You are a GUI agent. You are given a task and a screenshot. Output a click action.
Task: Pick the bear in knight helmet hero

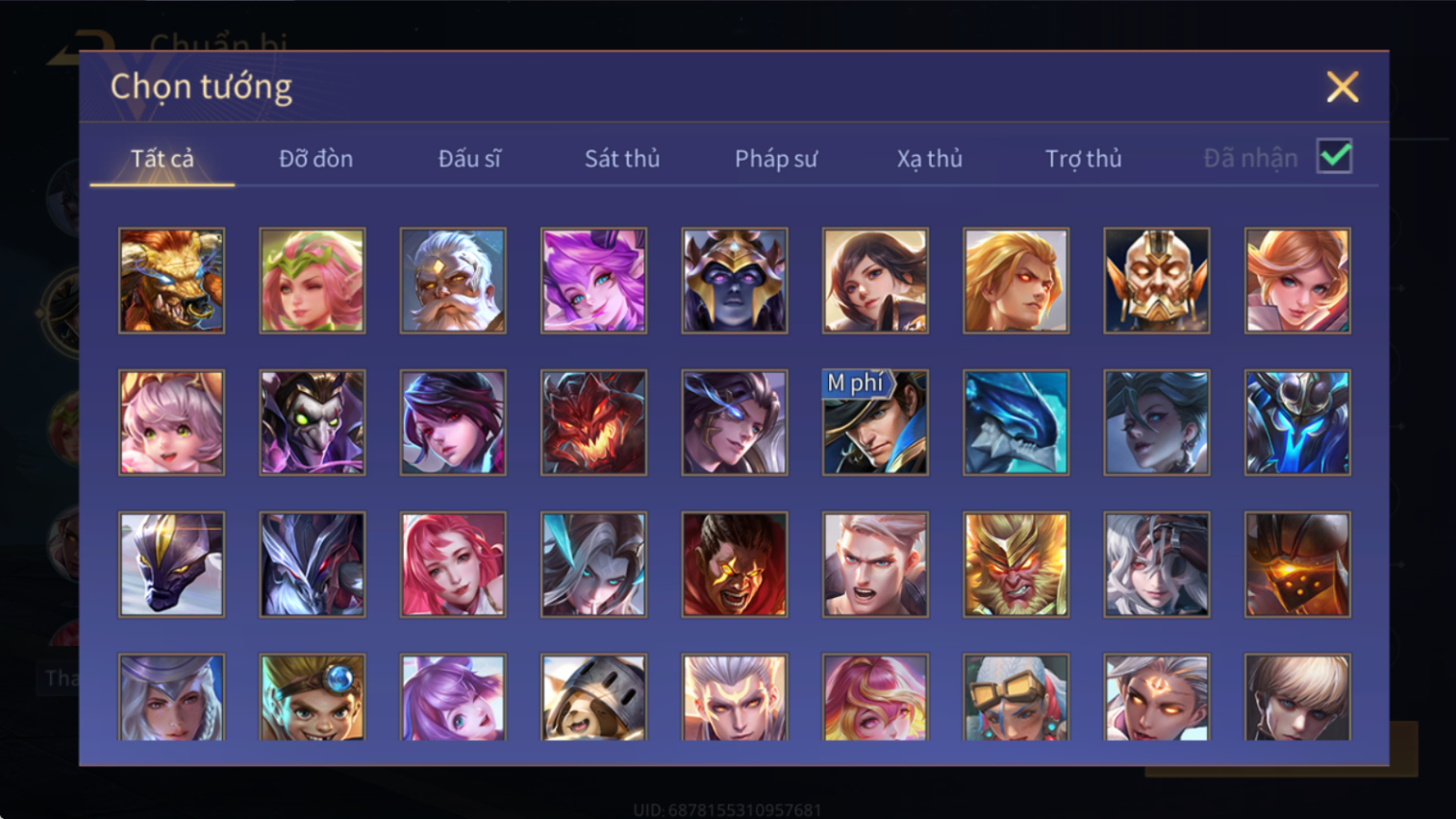click(x=593, y=698)
